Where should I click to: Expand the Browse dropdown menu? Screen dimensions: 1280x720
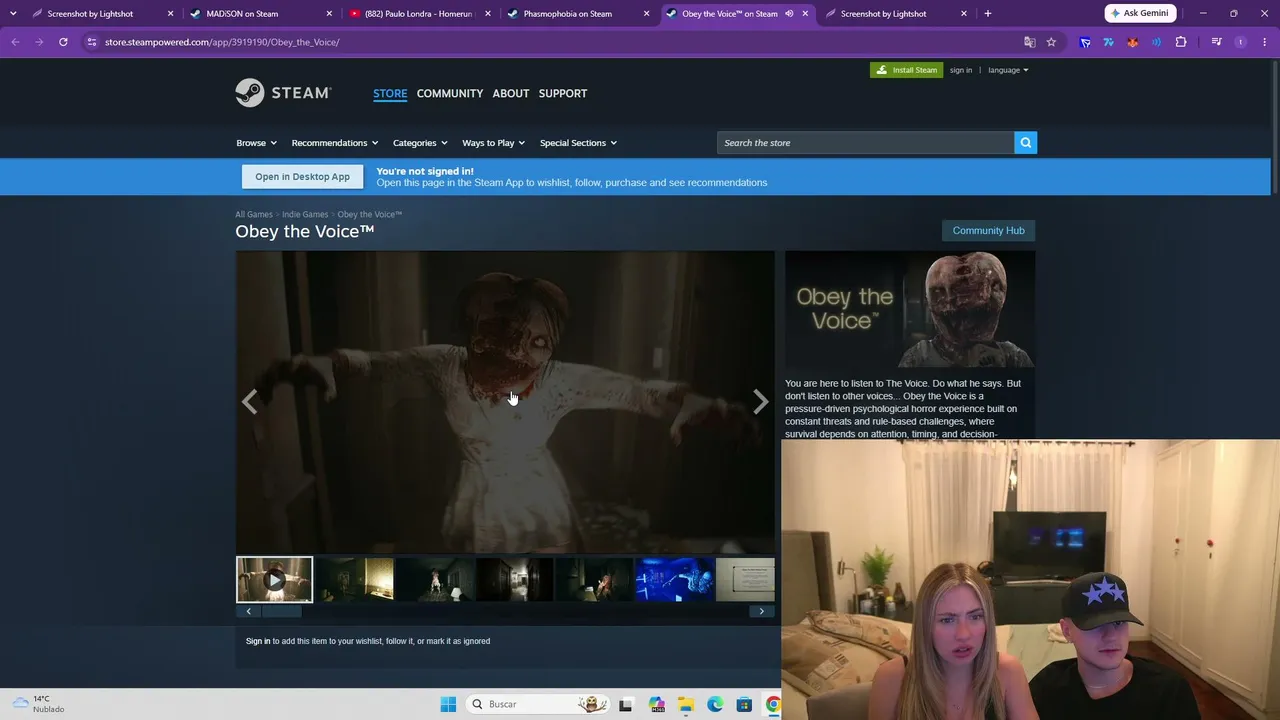click(x=256, y=143)
